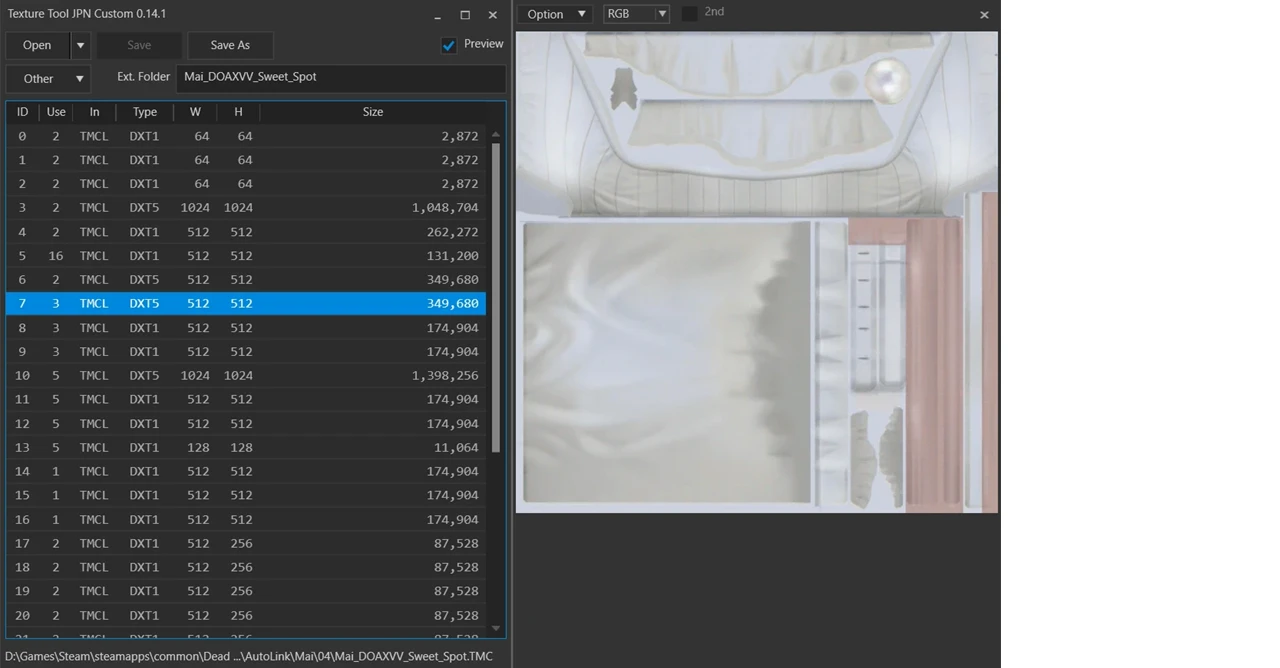
Task: Select texture row ID 4 sized 262,272
Action: click(246, 232)
